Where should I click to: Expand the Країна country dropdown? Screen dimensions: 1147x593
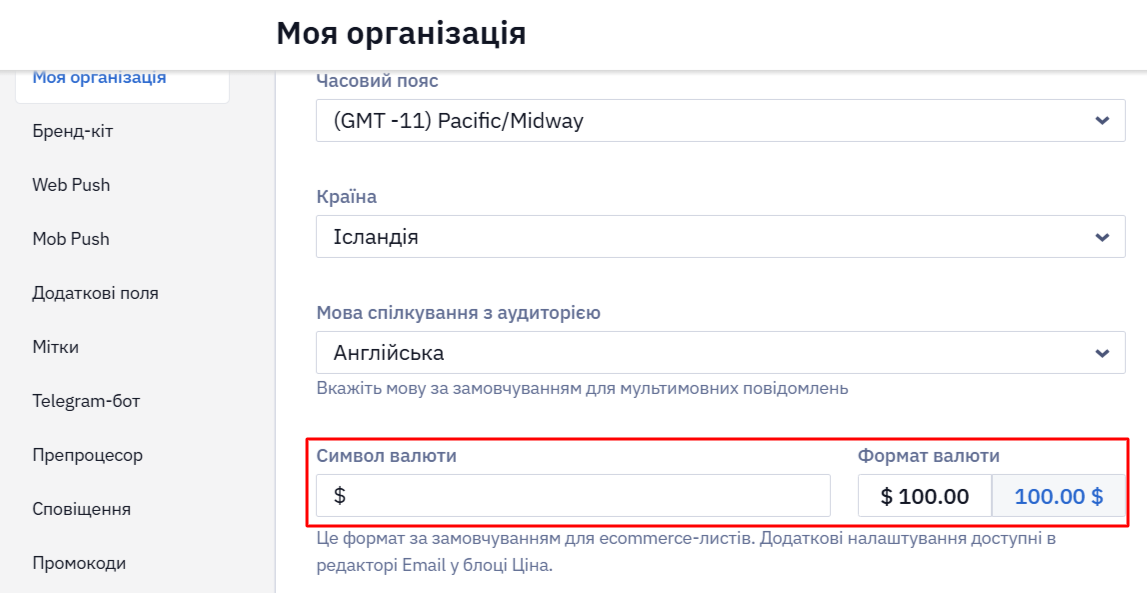point(721,237)
